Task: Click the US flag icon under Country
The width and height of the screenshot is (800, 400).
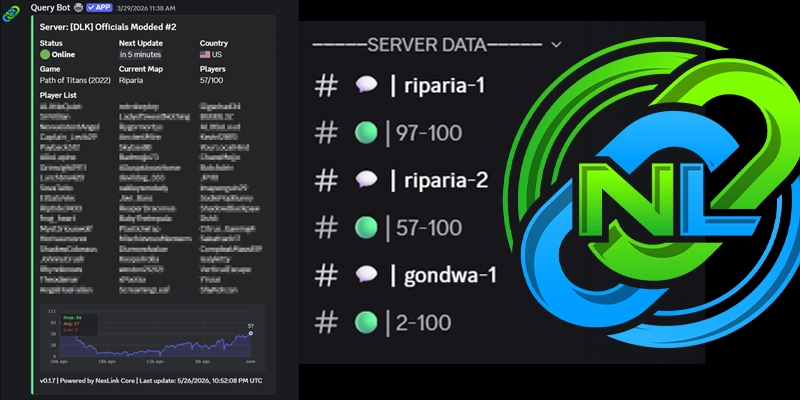Action: click(x=205, y=55)
